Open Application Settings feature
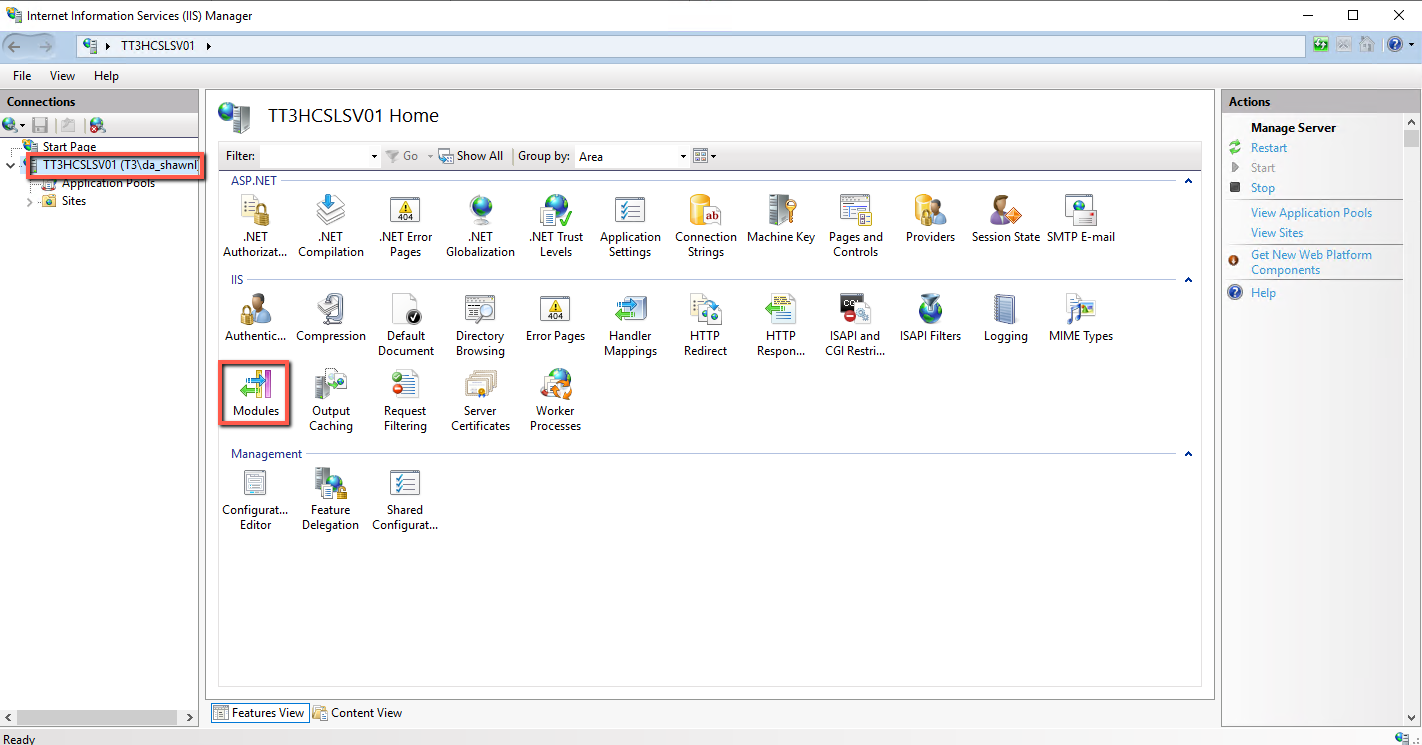This screenshot has height=745, width=1422. pyautogui.click(x=630, y=225)
